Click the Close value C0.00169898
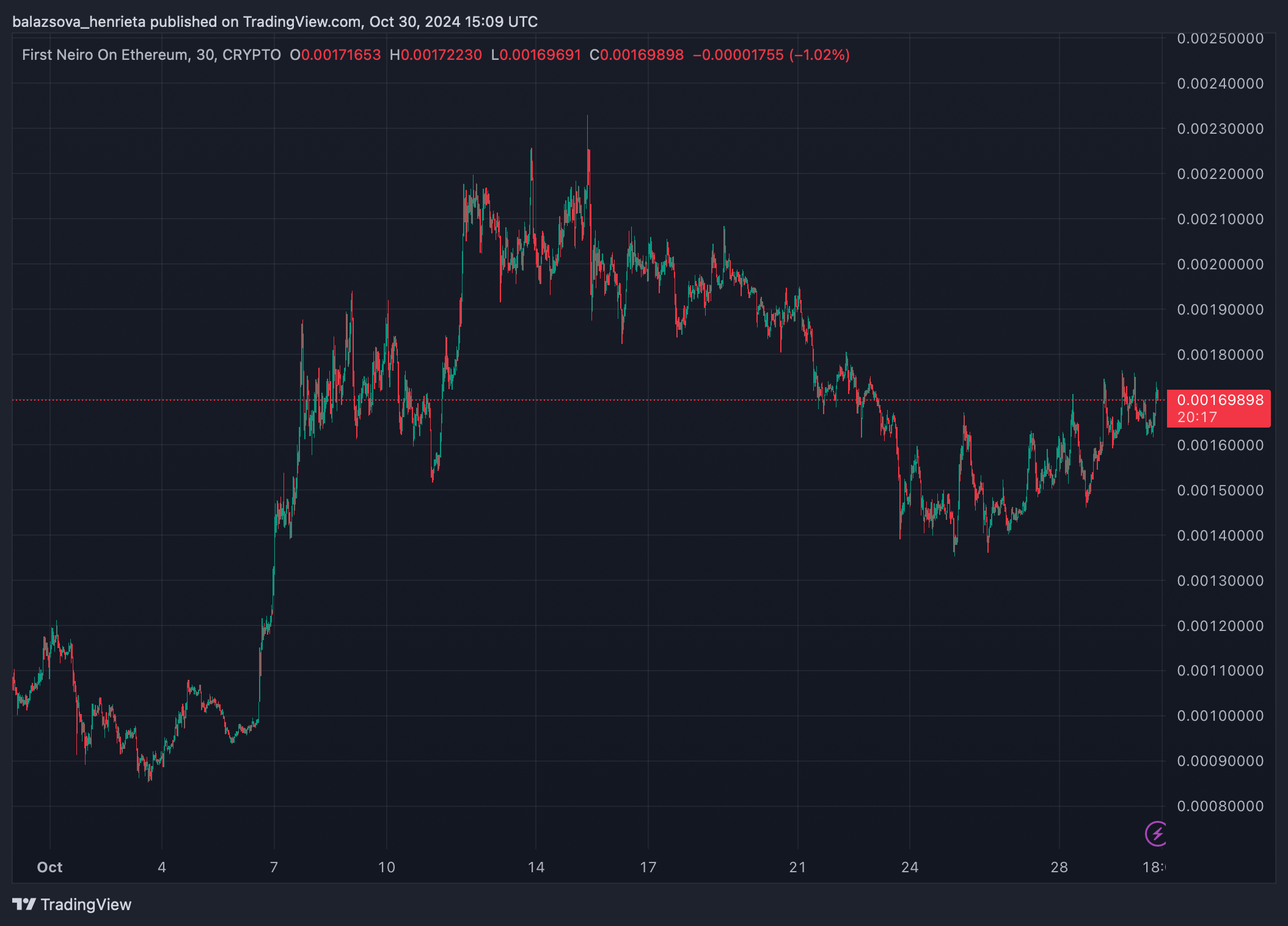 [636, 55]
